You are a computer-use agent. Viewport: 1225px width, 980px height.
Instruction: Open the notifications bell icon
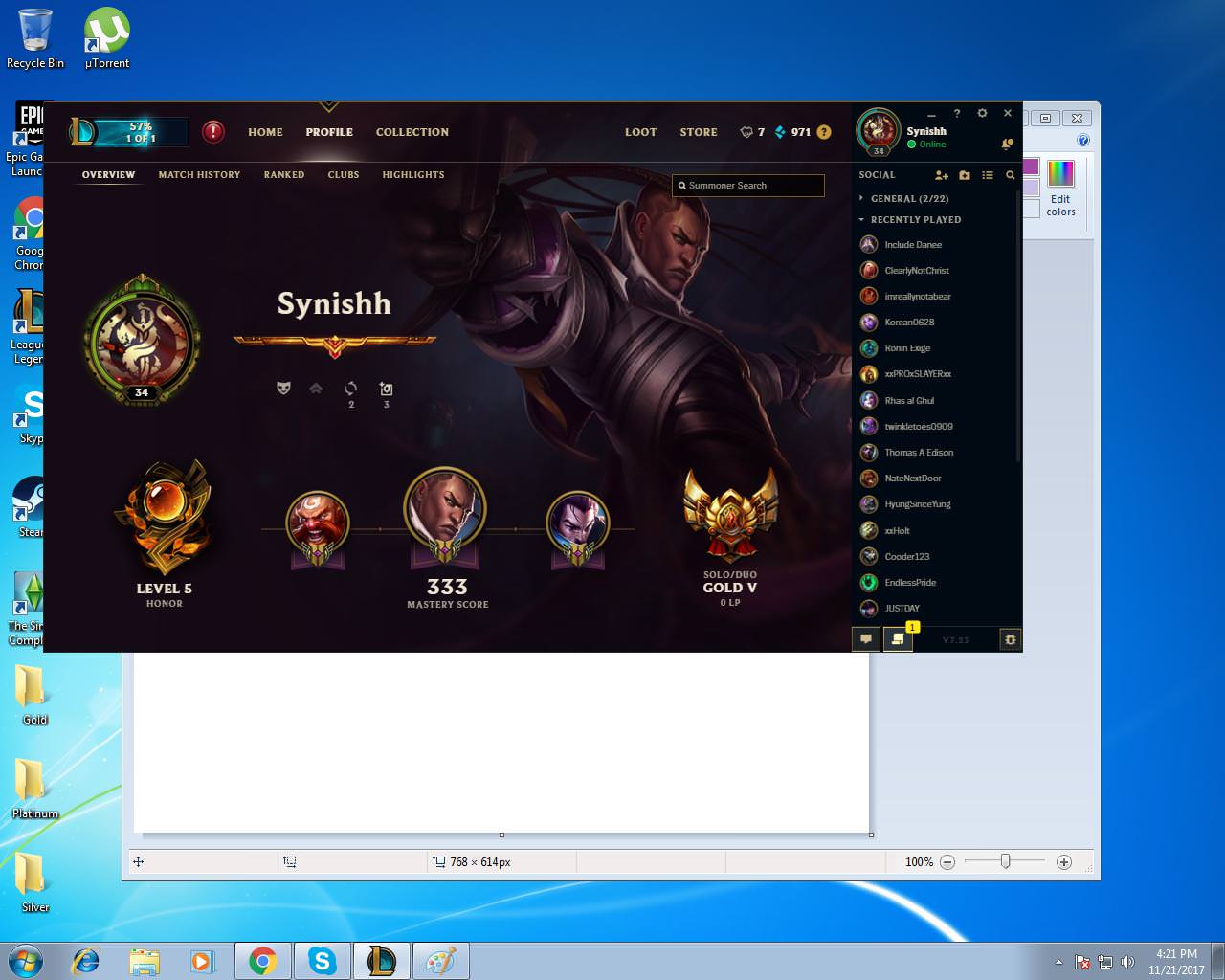click(1007, 144)
